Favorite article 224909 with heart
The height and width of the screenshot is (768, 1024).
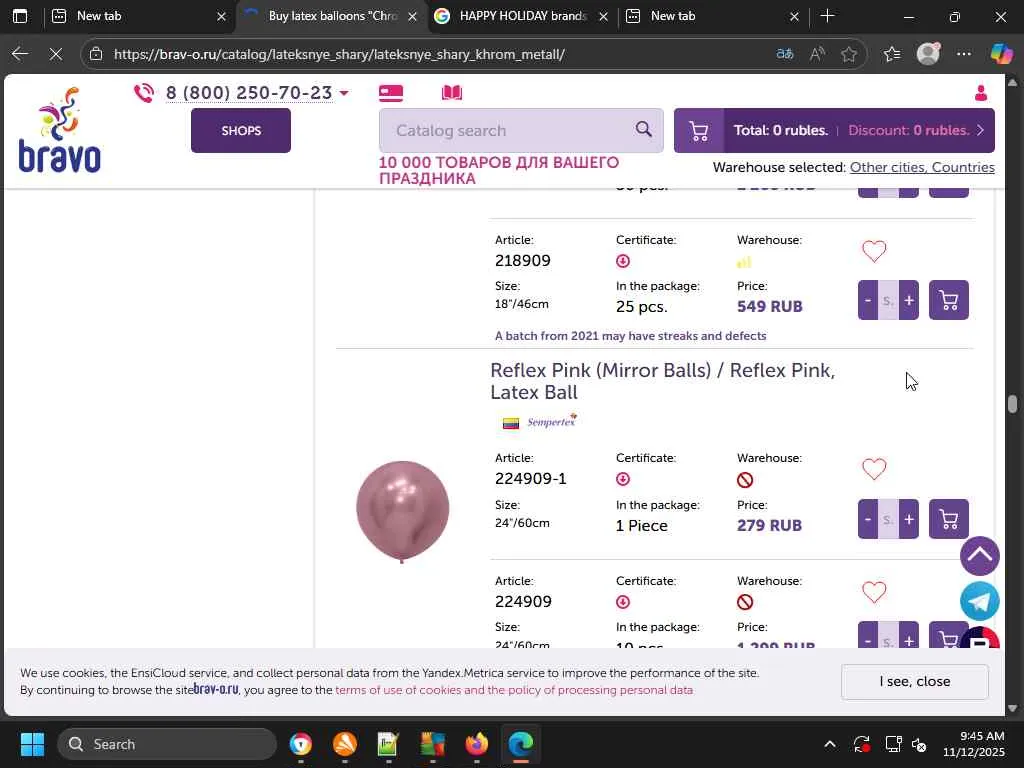(x=874, y=592)
